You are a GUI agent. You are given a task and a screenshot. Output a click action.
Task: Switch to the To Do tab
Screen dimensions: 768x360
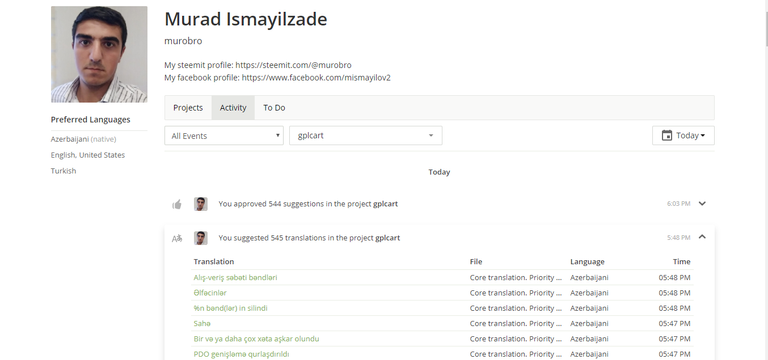pyautogui.click(x=274, y=108)
